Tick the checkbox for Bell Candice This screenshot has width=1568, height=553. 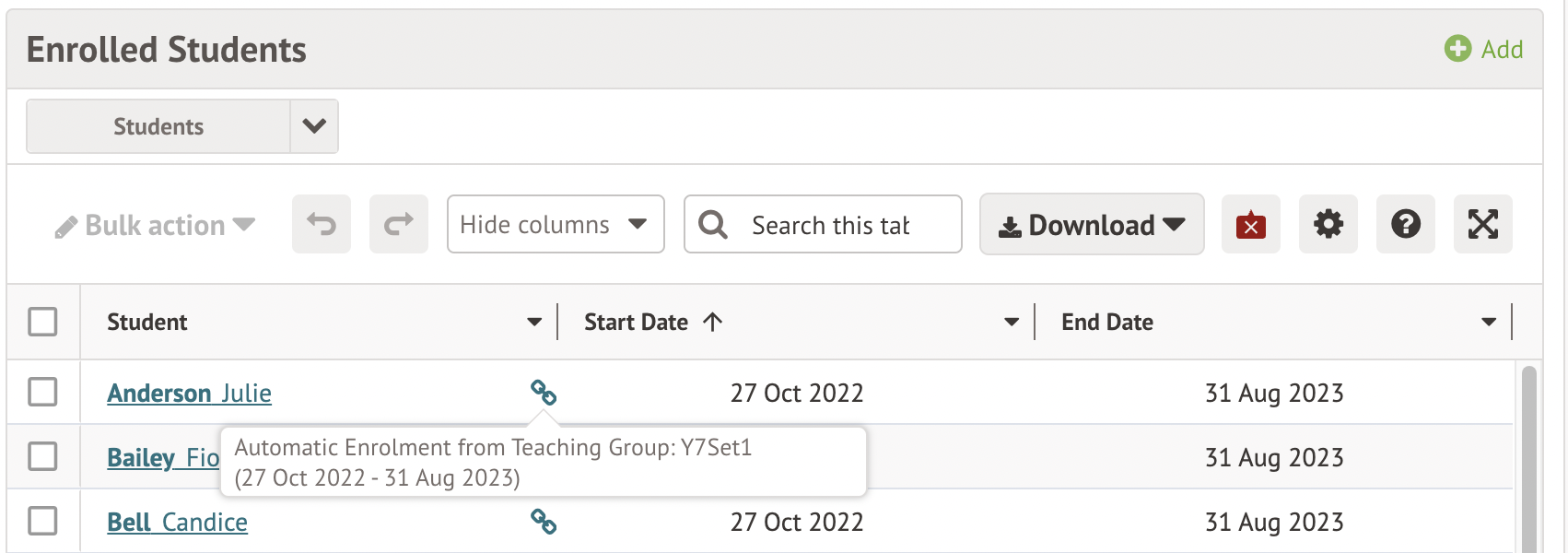click(42, 521)
